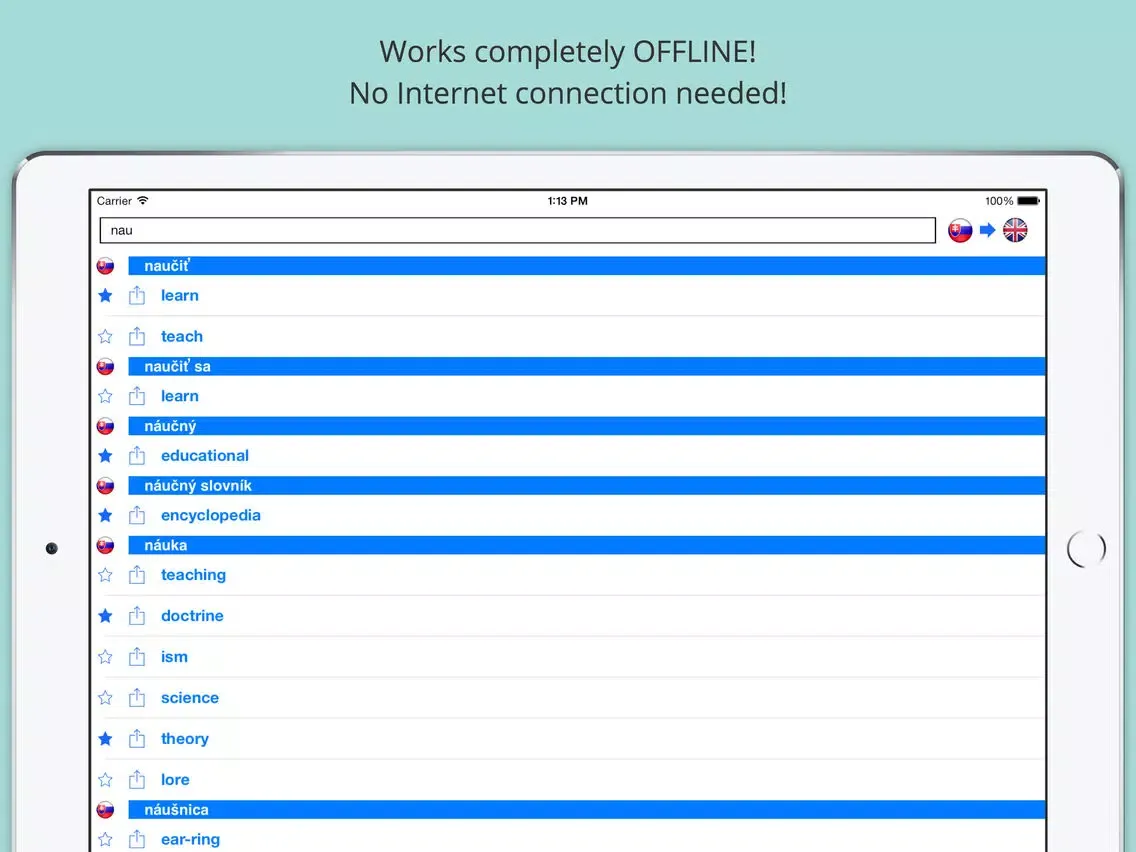Share 'learn' under naučiť sa

137,396
